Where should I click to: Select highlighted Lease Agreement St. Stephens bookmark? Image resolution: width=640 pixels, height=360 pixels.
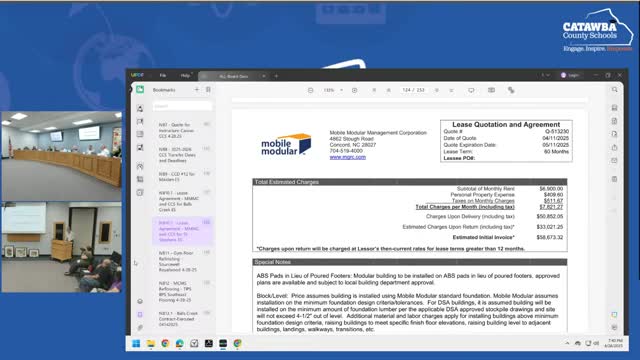tap(183, 231)
